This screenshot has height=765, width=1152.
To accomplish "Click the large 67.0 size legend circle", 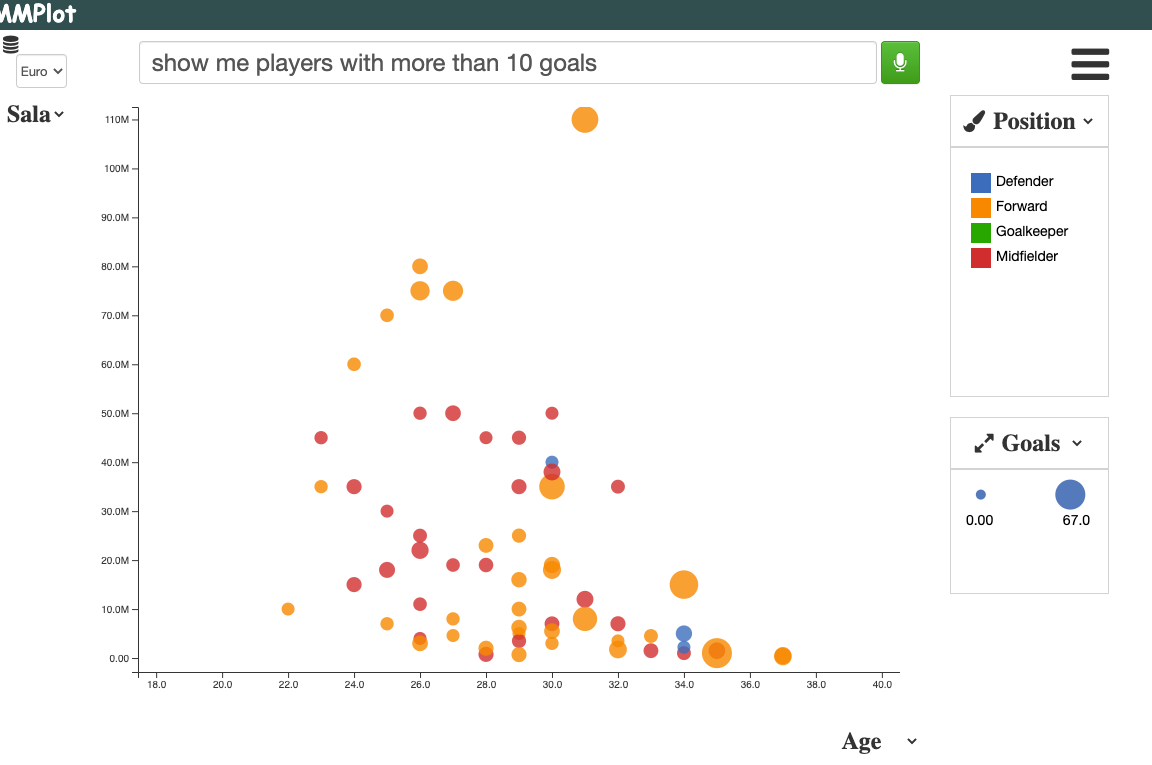I will (x=1070, y=495).
